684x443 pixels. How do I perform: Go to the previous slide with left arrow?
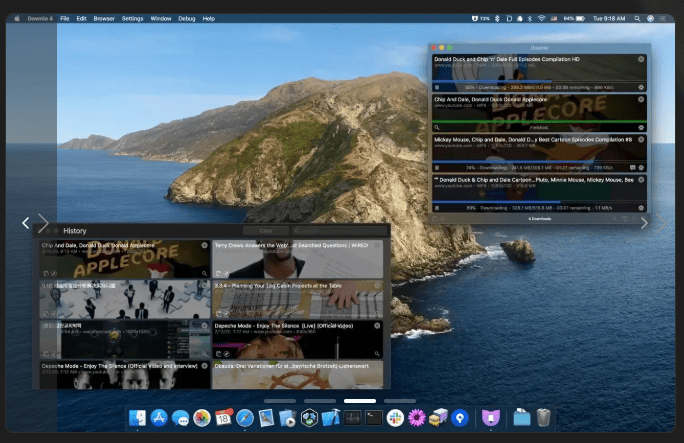26,223
